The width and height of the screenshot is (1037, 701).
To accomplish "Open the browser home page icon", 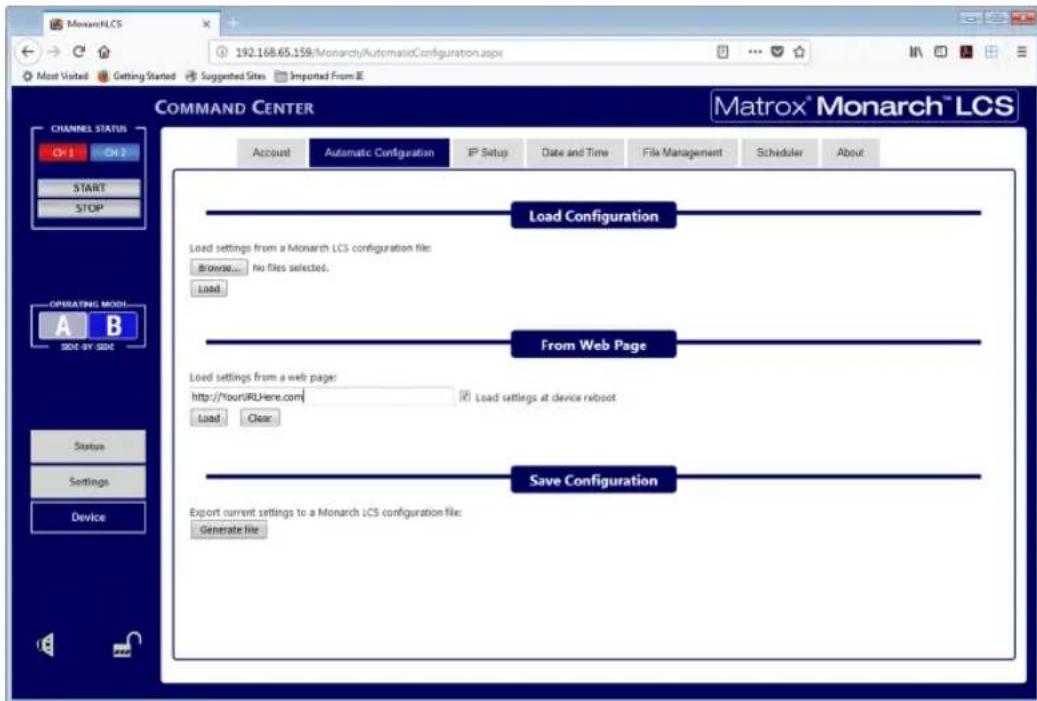I will [x=104, y=52].
